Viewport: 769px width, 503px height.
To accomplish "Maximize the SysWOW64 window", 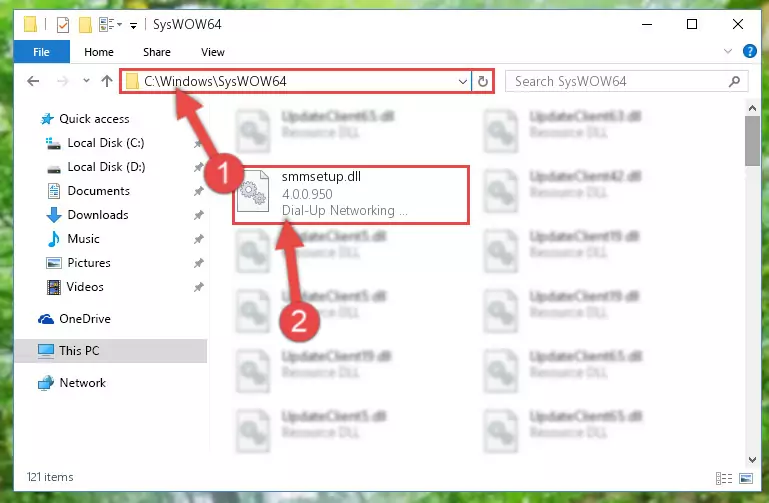I will [692, 24].
